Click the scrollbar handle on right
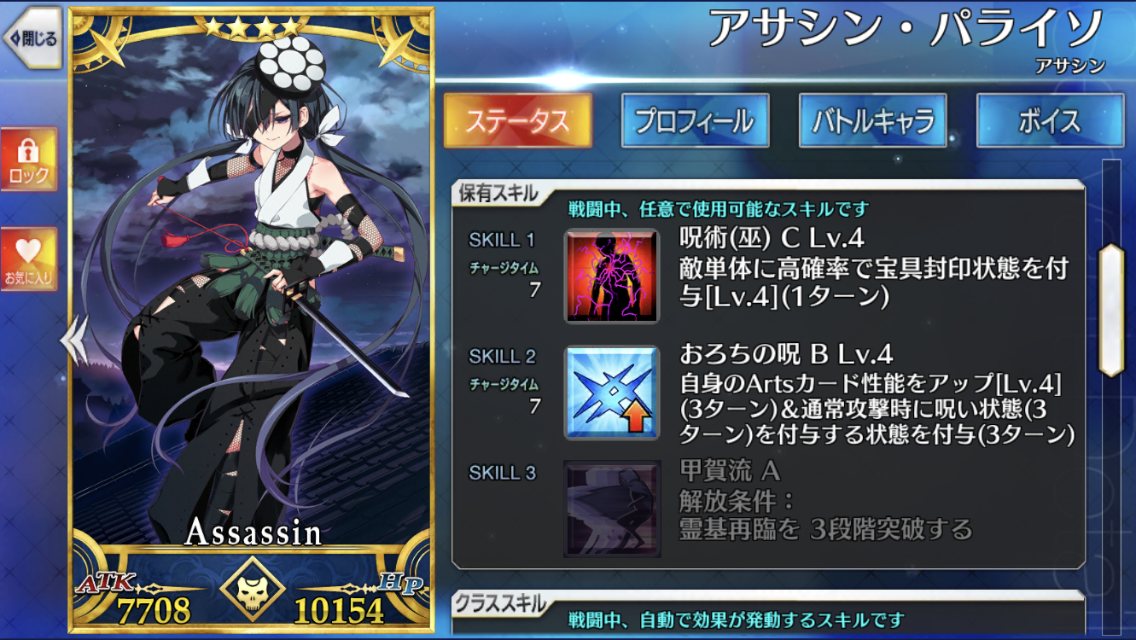1136x640 pixels. [1111, 310]
